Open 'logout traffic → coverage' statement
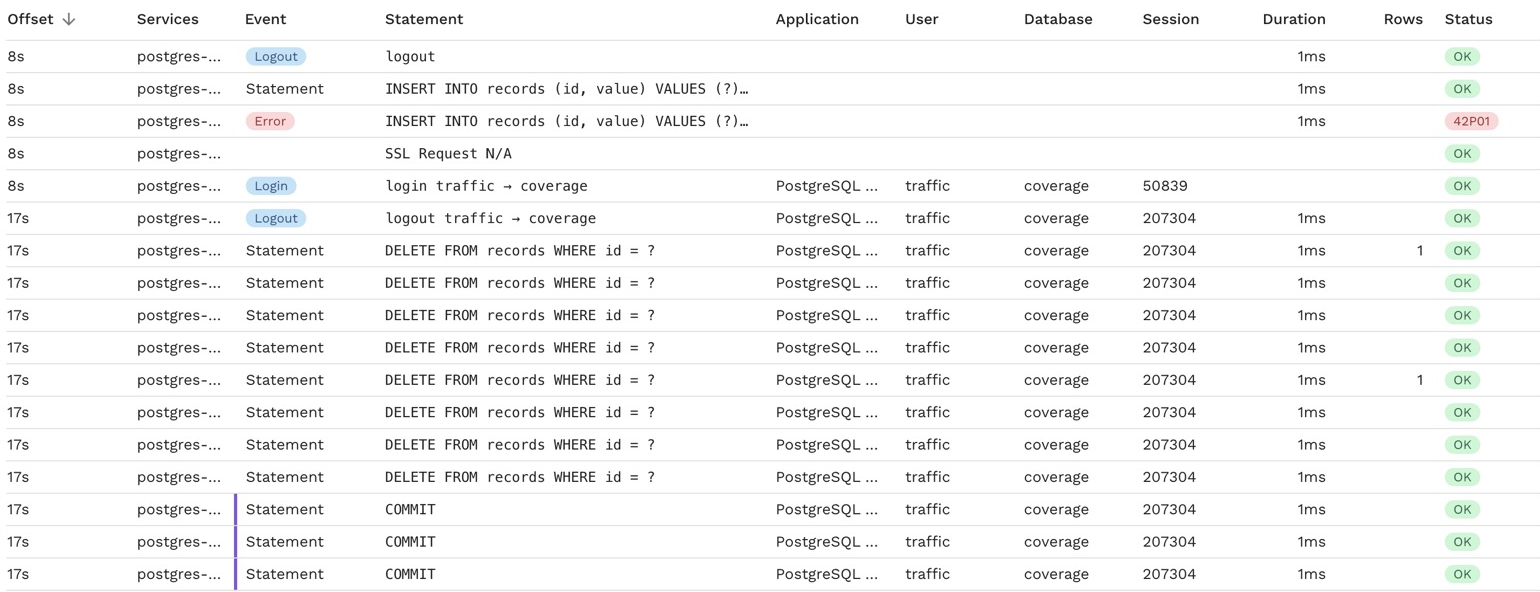The image size is (1540, 592). tap(490, 218)
